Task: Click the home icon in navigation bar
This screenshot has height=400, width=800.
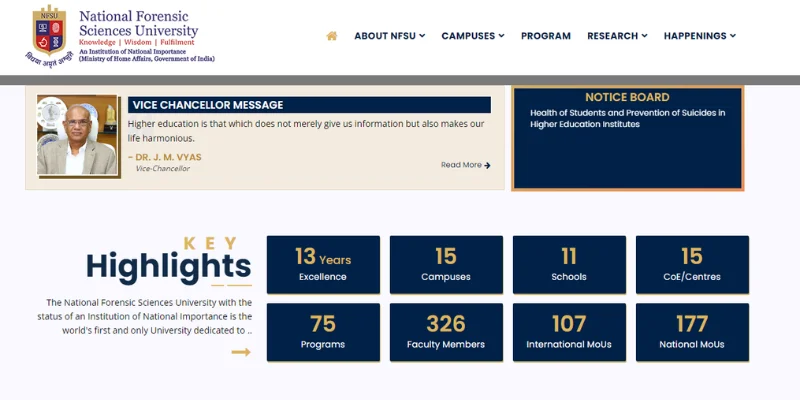Action: [x=331, y=36]
